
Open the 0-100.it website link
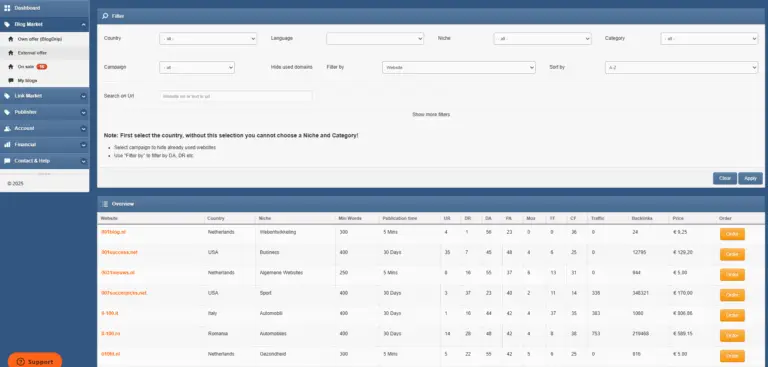pos(111,313)
